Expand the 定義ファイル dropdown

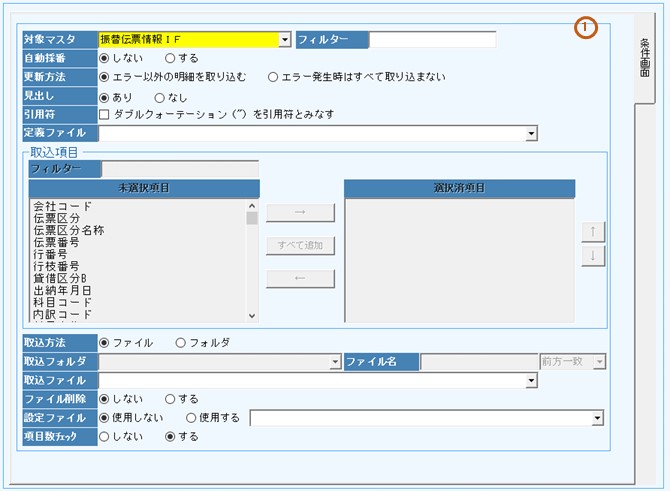531,132
